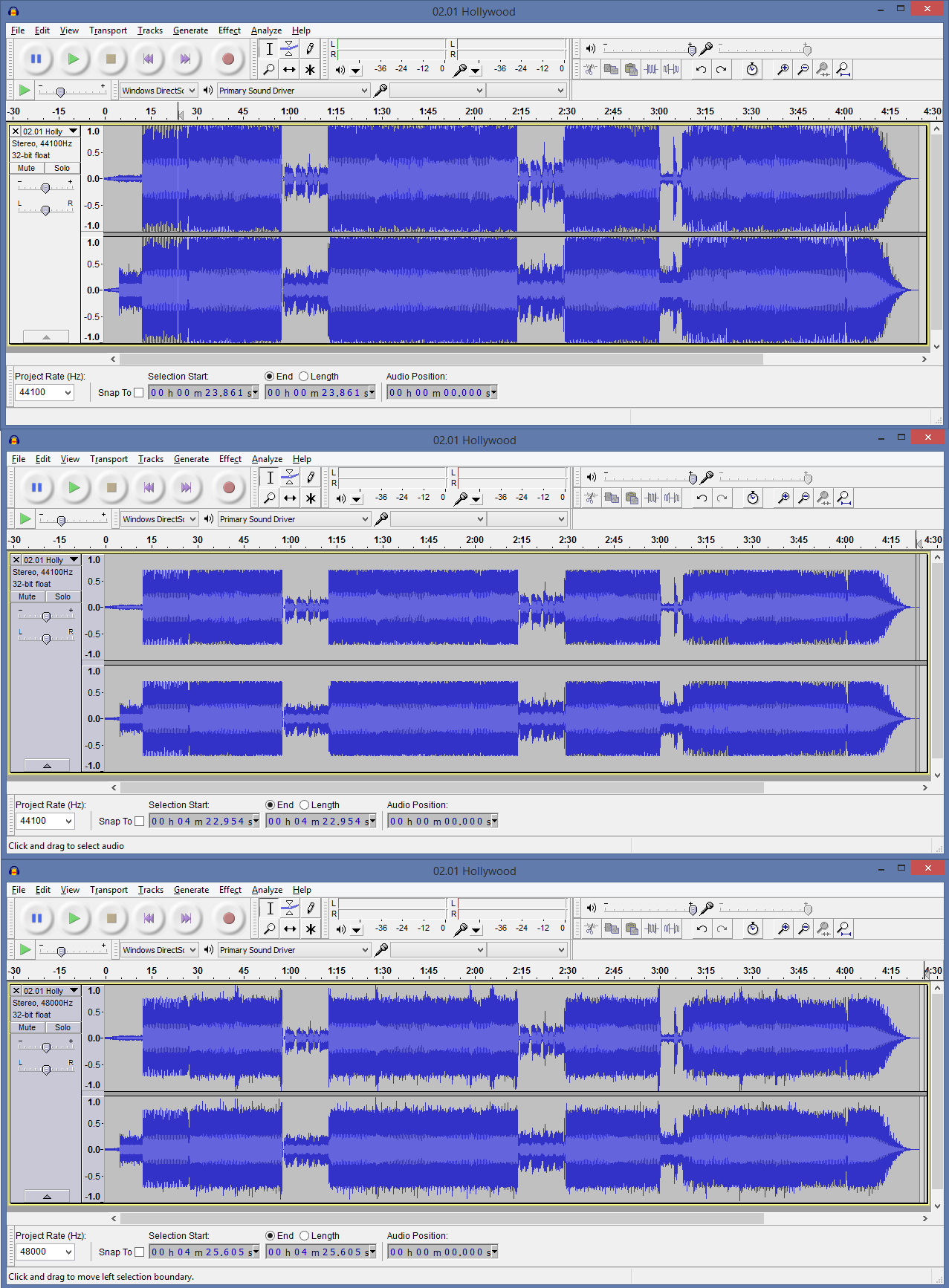Skip to End in the middle Audacity window
The image size is (949, 1288).
[186, 487]
